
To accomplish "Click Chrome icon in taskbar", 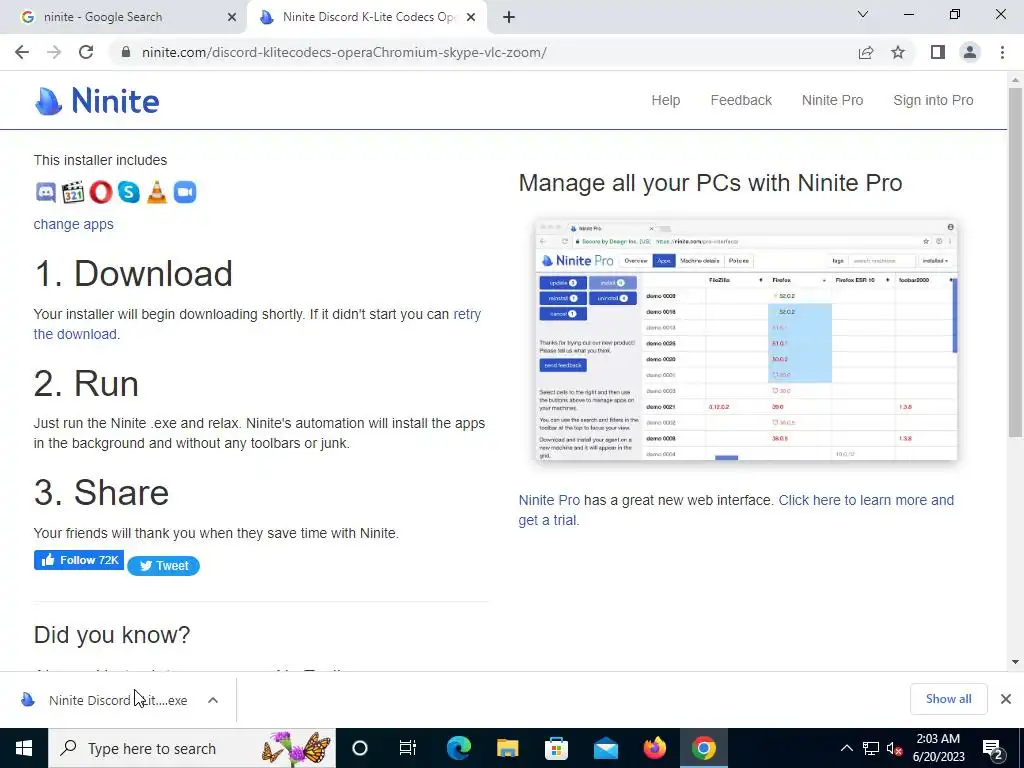I will pyautogui.click(x=703, y=748).
